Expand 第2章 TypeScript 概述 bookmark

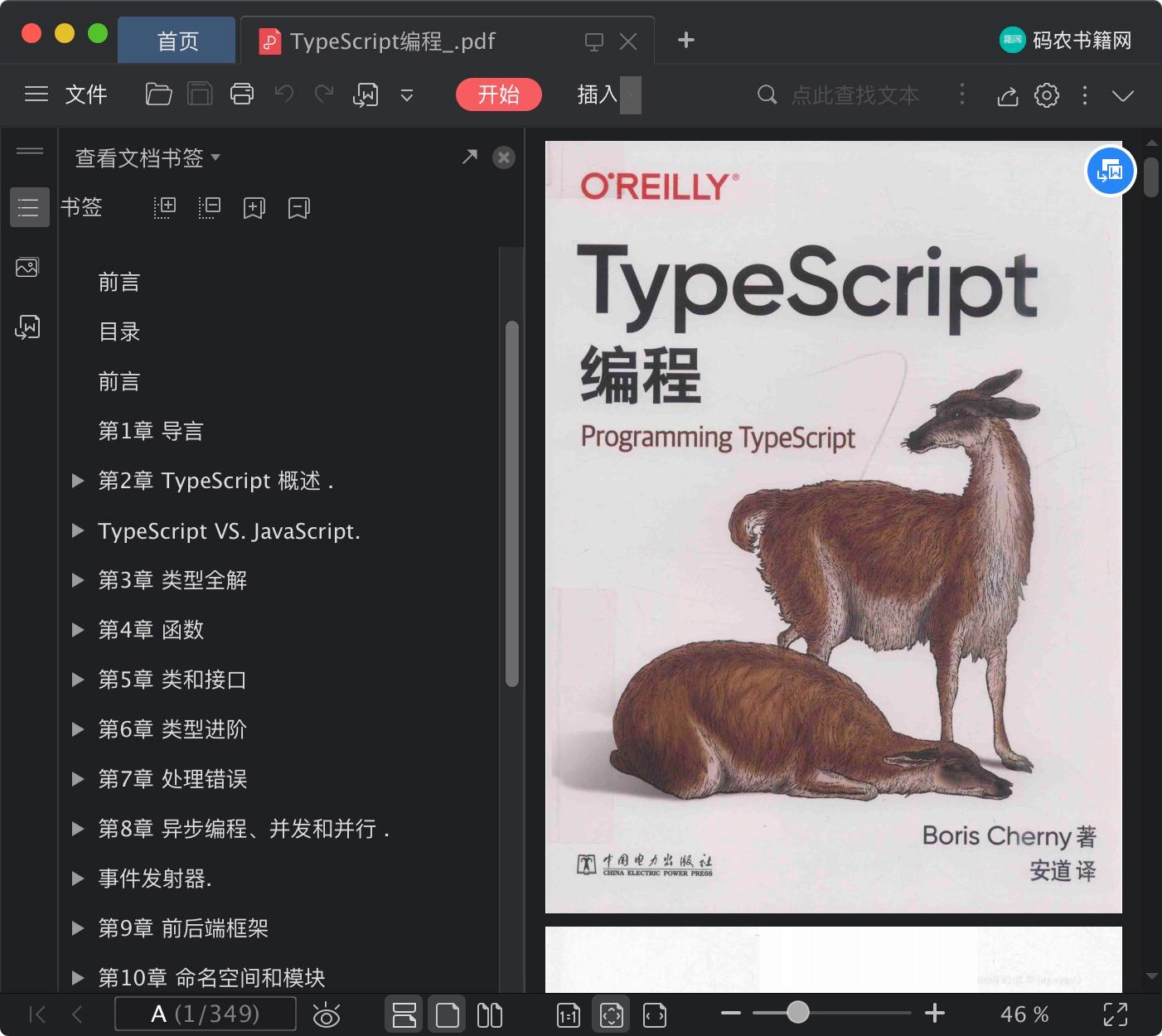pyautogui.click(x=78, y=481)
